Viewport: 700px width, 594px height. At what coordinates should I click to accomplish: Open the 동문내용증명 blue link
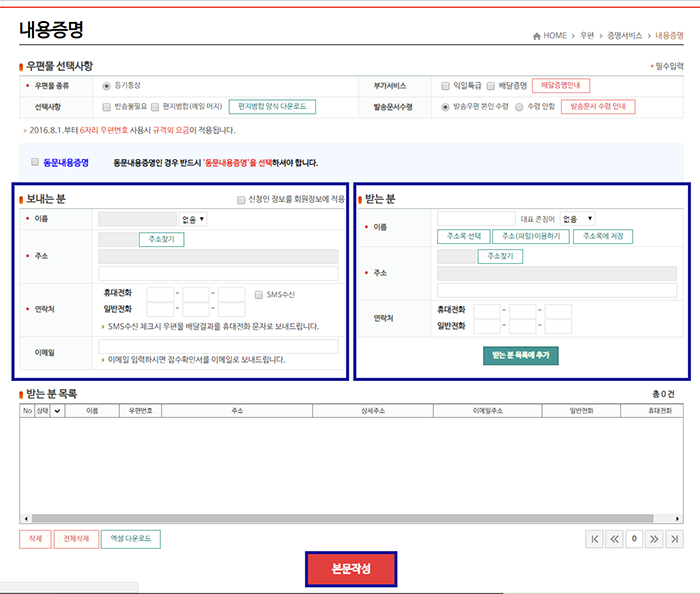pyautogui.click(x=66, y=163)
